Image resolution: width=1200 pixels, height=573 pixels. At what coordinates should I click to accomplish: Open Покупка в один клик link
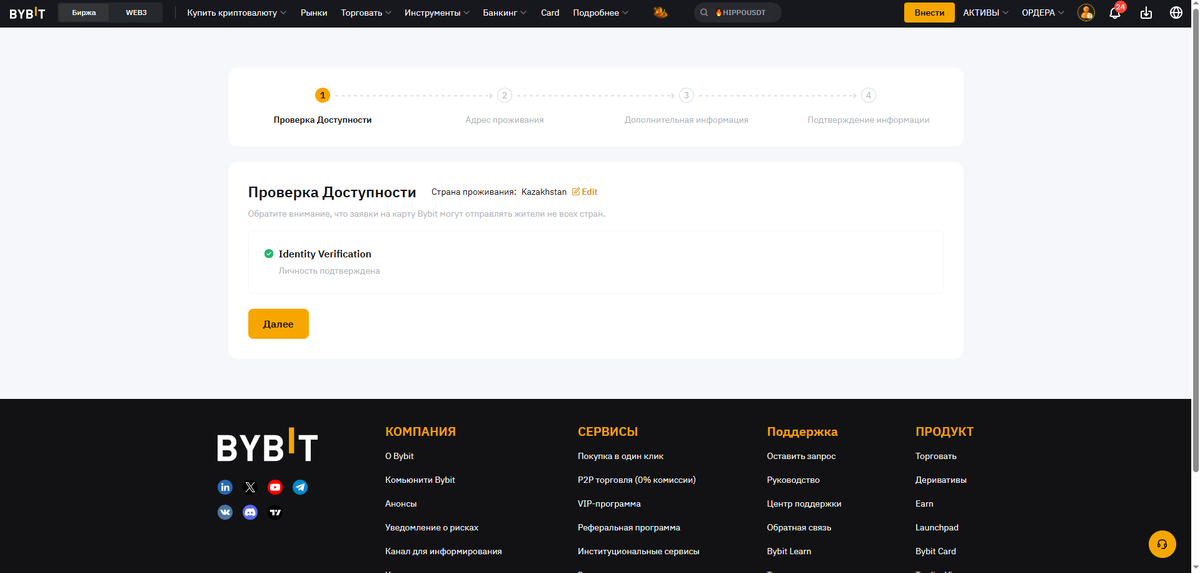(x=621, y=456)
